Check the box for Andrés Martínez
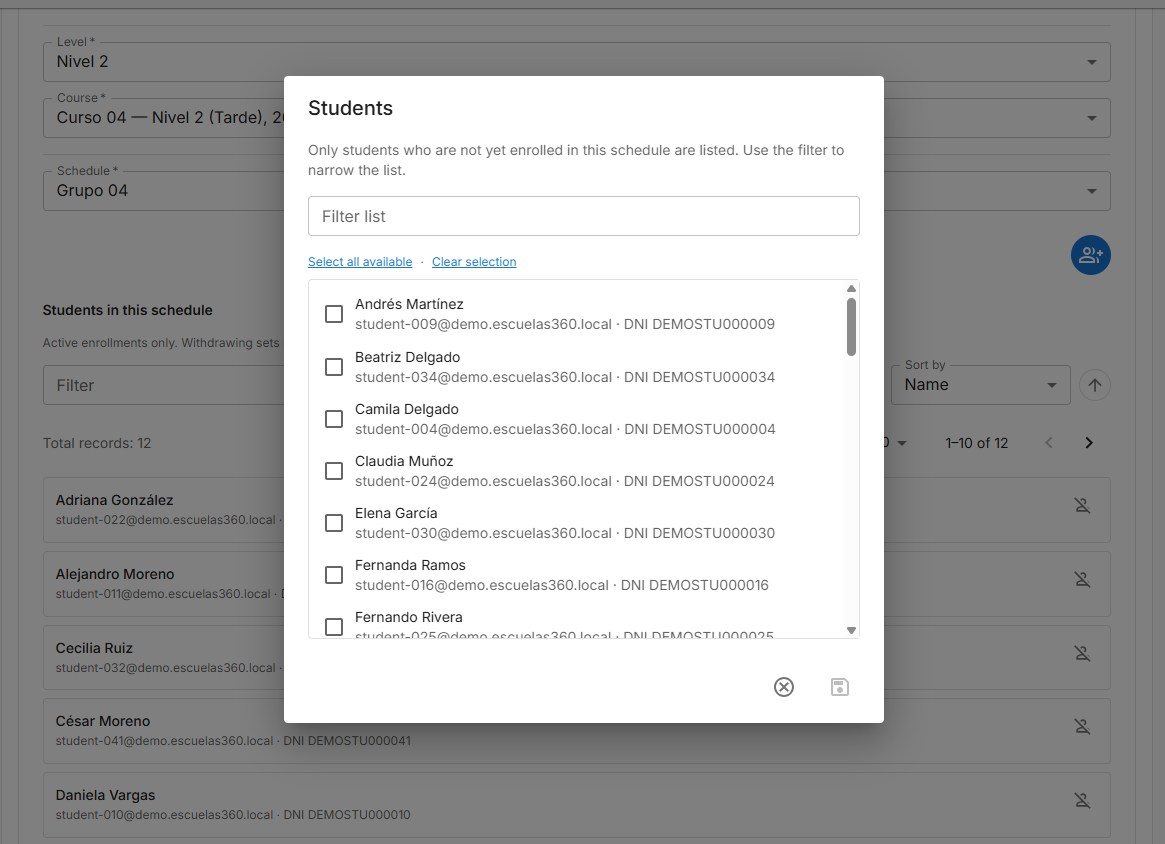Viewport: 1165px width, 844px height. coord(334,314)
